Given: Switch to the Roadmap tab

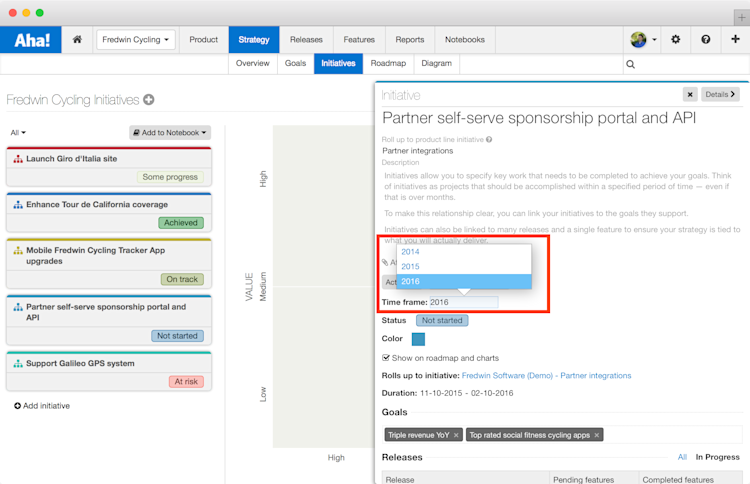Looking at the screenshot, I should click(388, 64).
